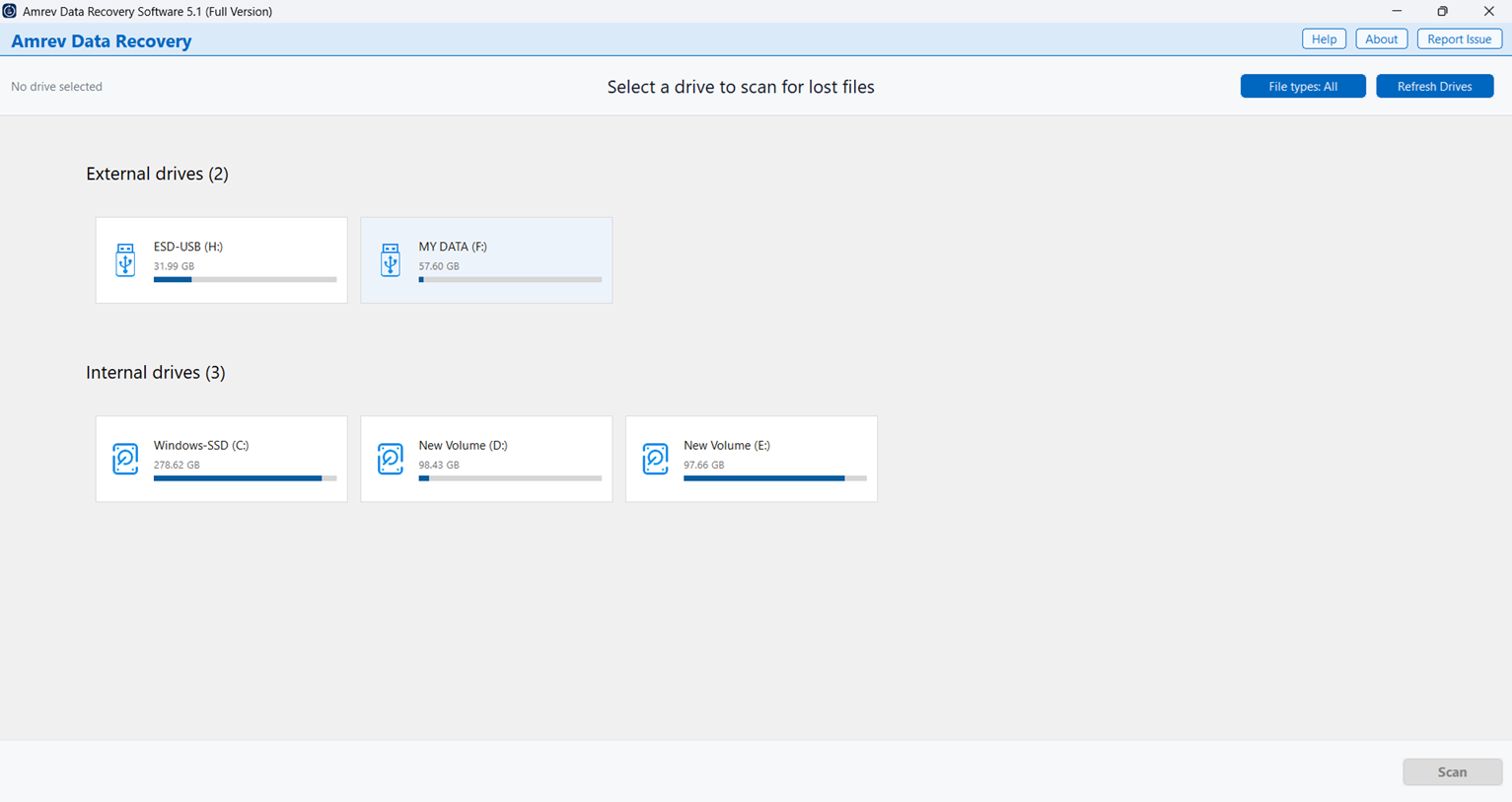This screenshot has height=802, width=1512.
Task: Refresh the drives list
Action: 1434,86
